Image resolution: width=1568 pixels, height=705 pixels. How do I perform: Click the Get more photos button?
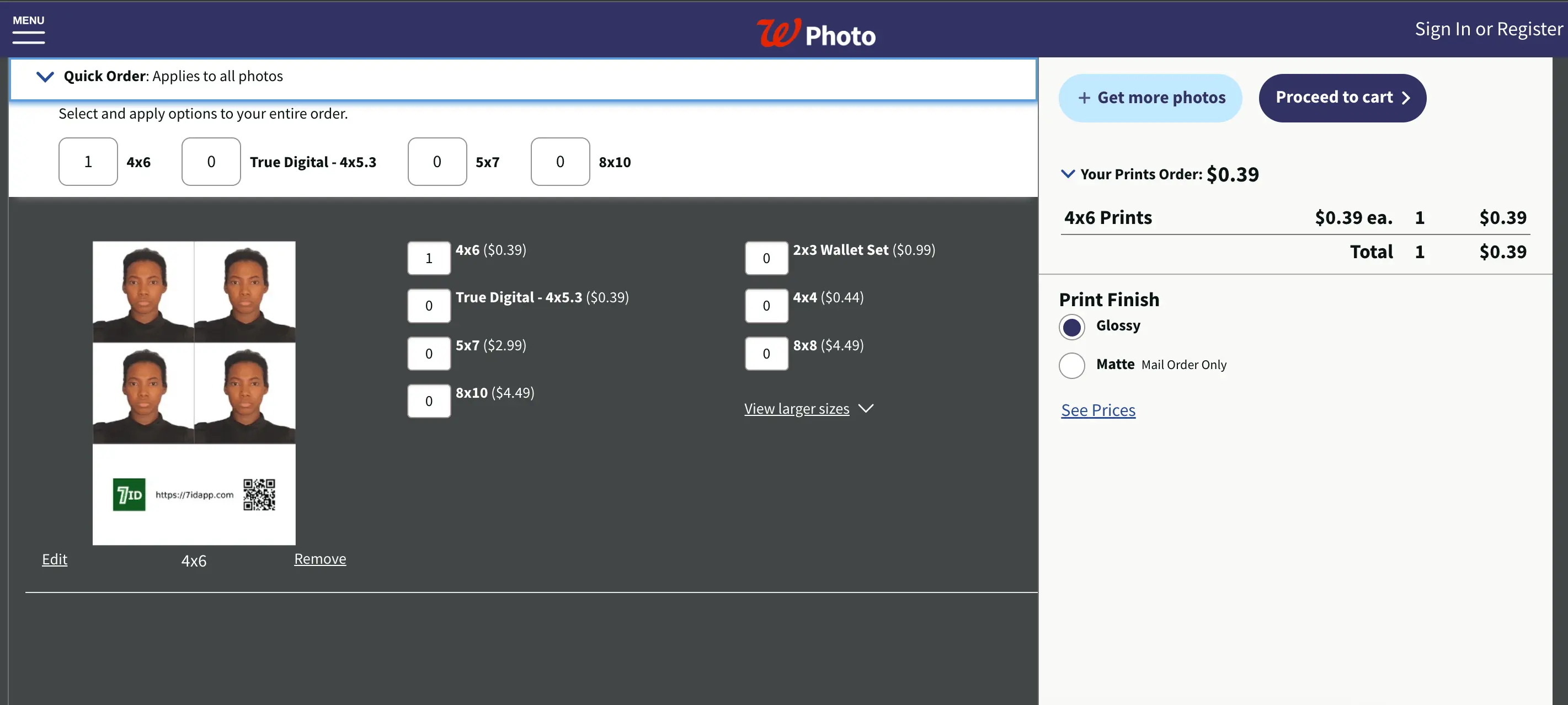pos(1151,97)
